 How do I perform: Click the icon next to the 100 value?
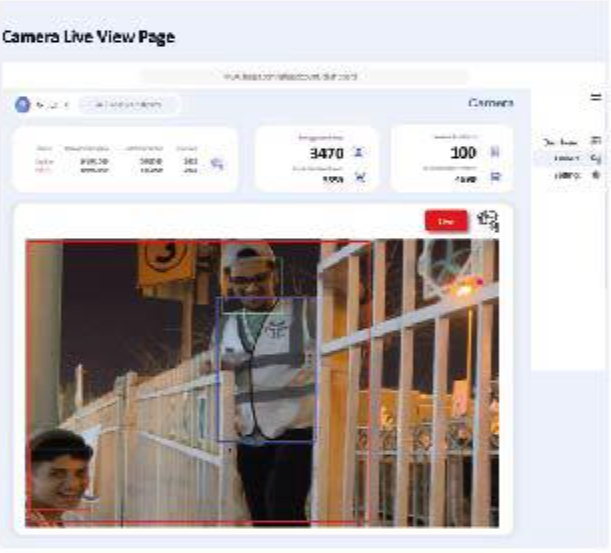[495, 153]
